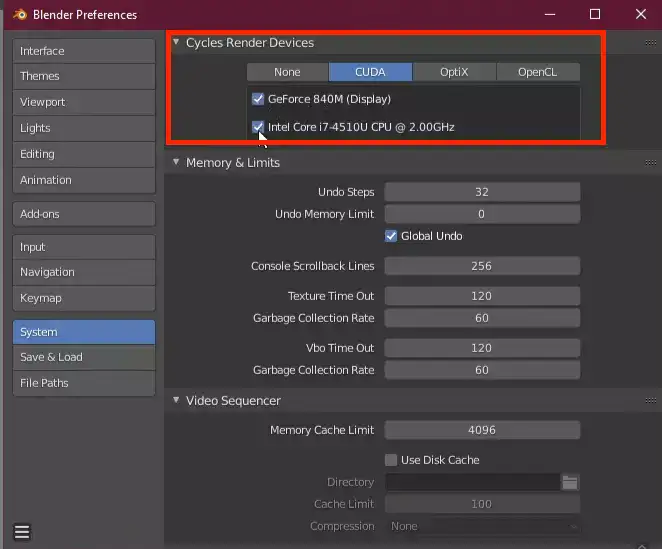Grab the Memory & Limits panel drag handle
This screenshot has height=549, width=662.
651,163
